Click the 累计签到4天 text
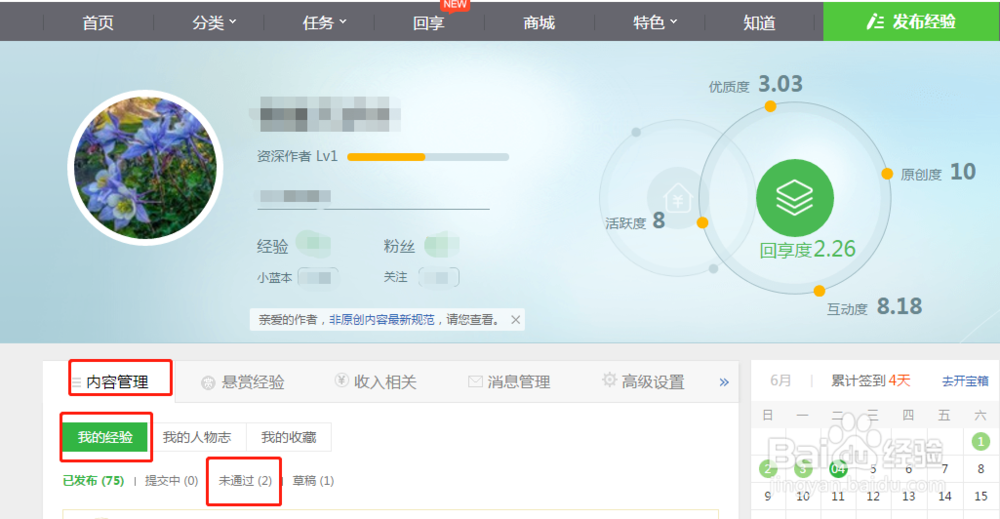 pyautogui.click(x=871, y=381)
